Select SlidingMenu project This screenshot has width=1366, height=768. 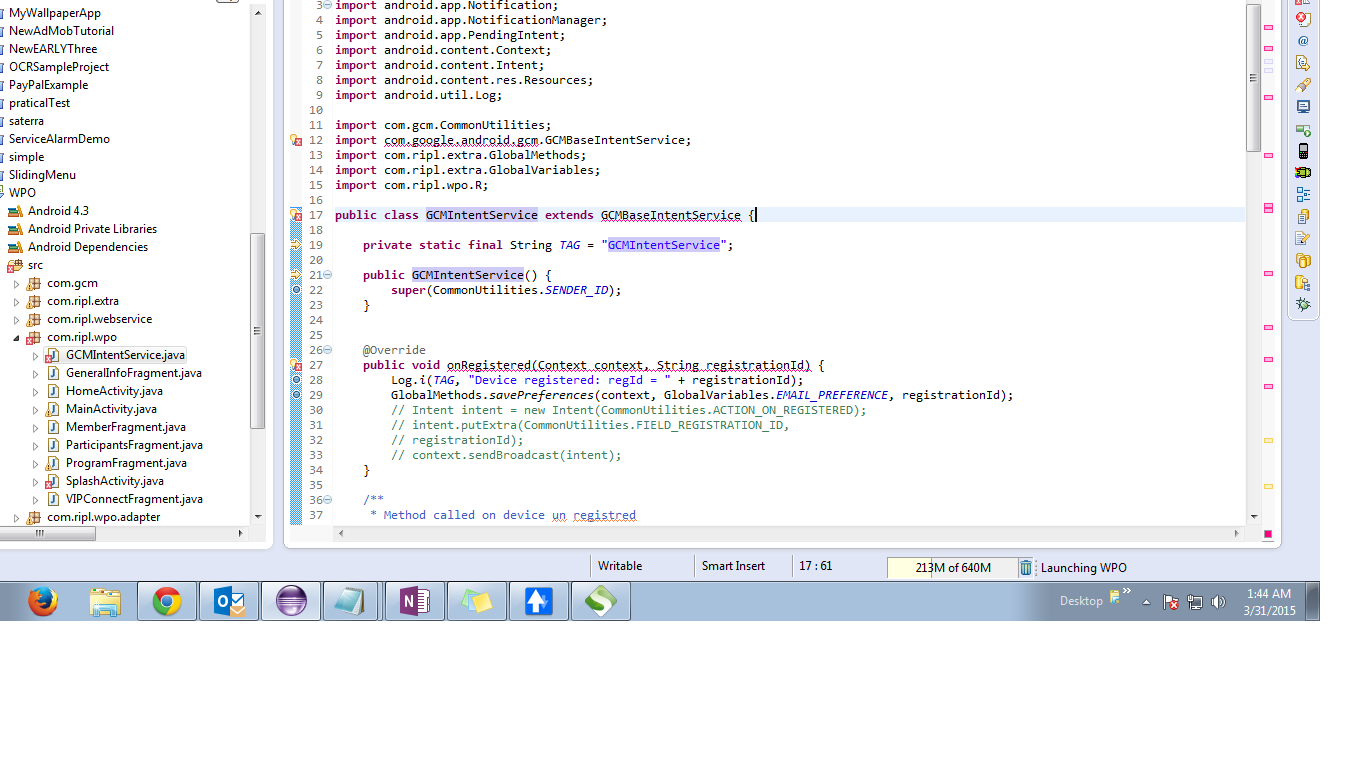(42, 175)
